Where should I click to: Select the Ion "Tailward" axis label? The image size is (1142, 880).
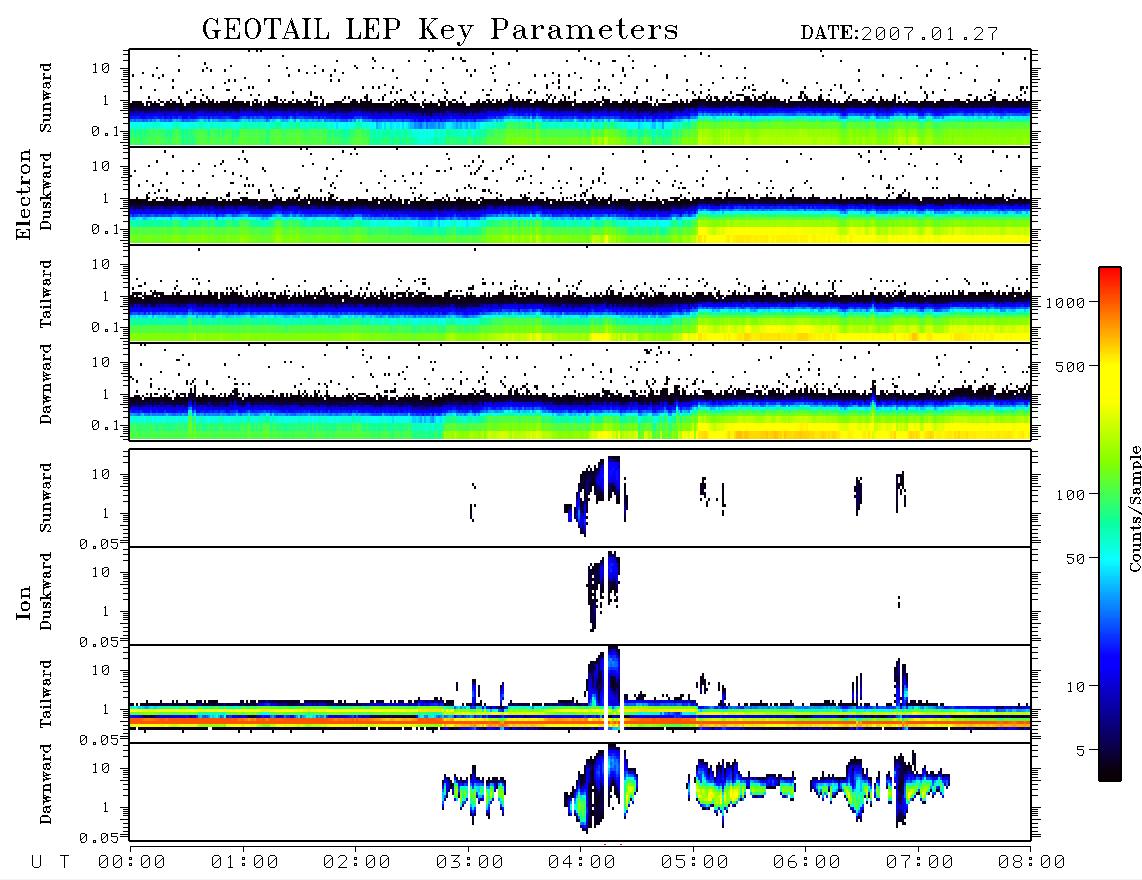(x=46, y=694)
